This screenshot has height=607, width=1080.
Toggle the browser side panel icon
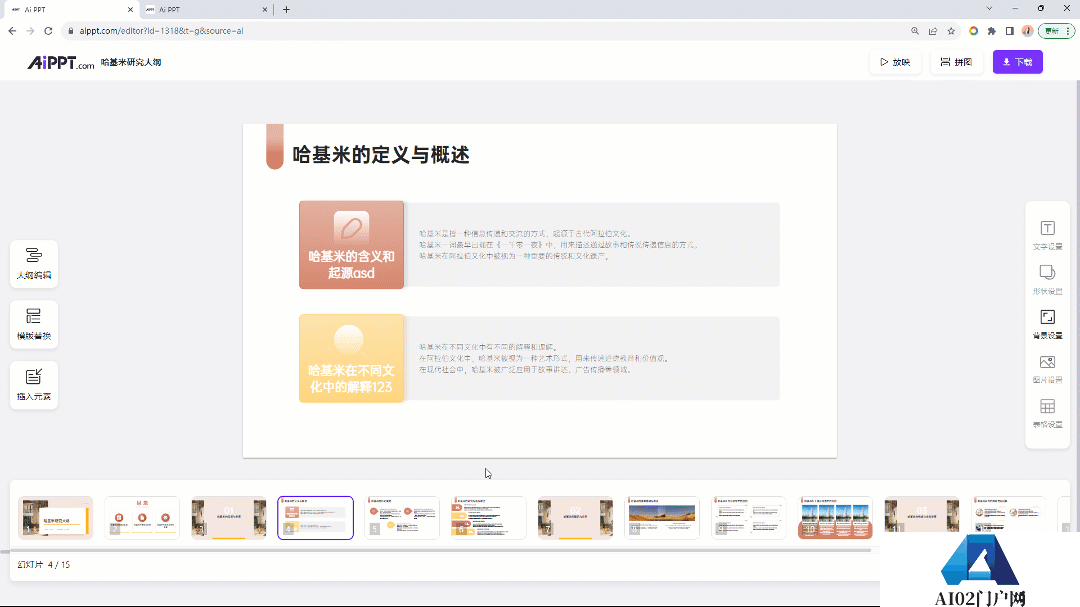(1010, 31)
